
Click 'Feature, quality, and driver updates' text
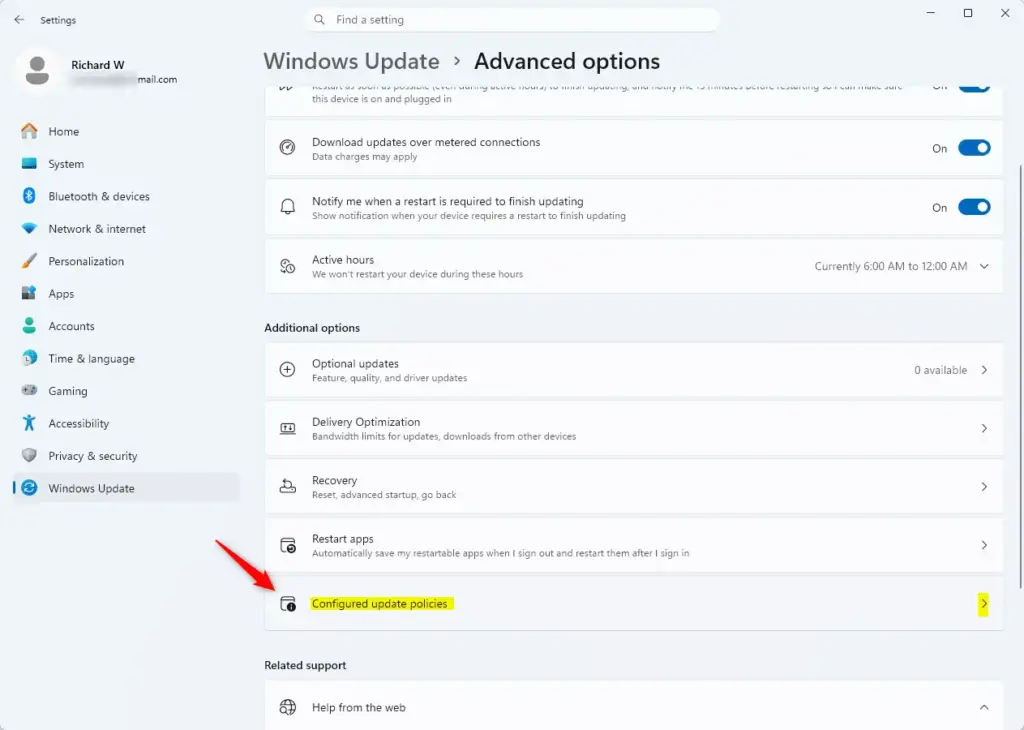389,378
